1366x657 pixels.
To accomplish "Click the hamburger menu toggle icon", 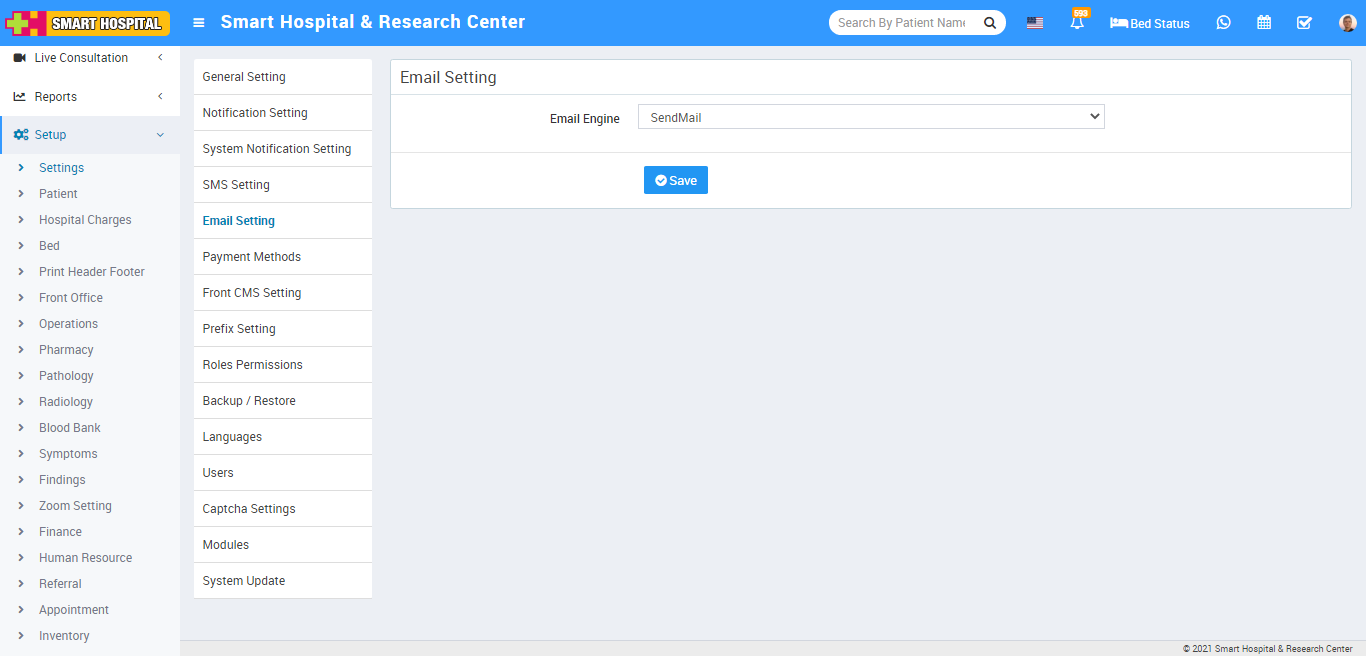I will click(x=199, y=23).
